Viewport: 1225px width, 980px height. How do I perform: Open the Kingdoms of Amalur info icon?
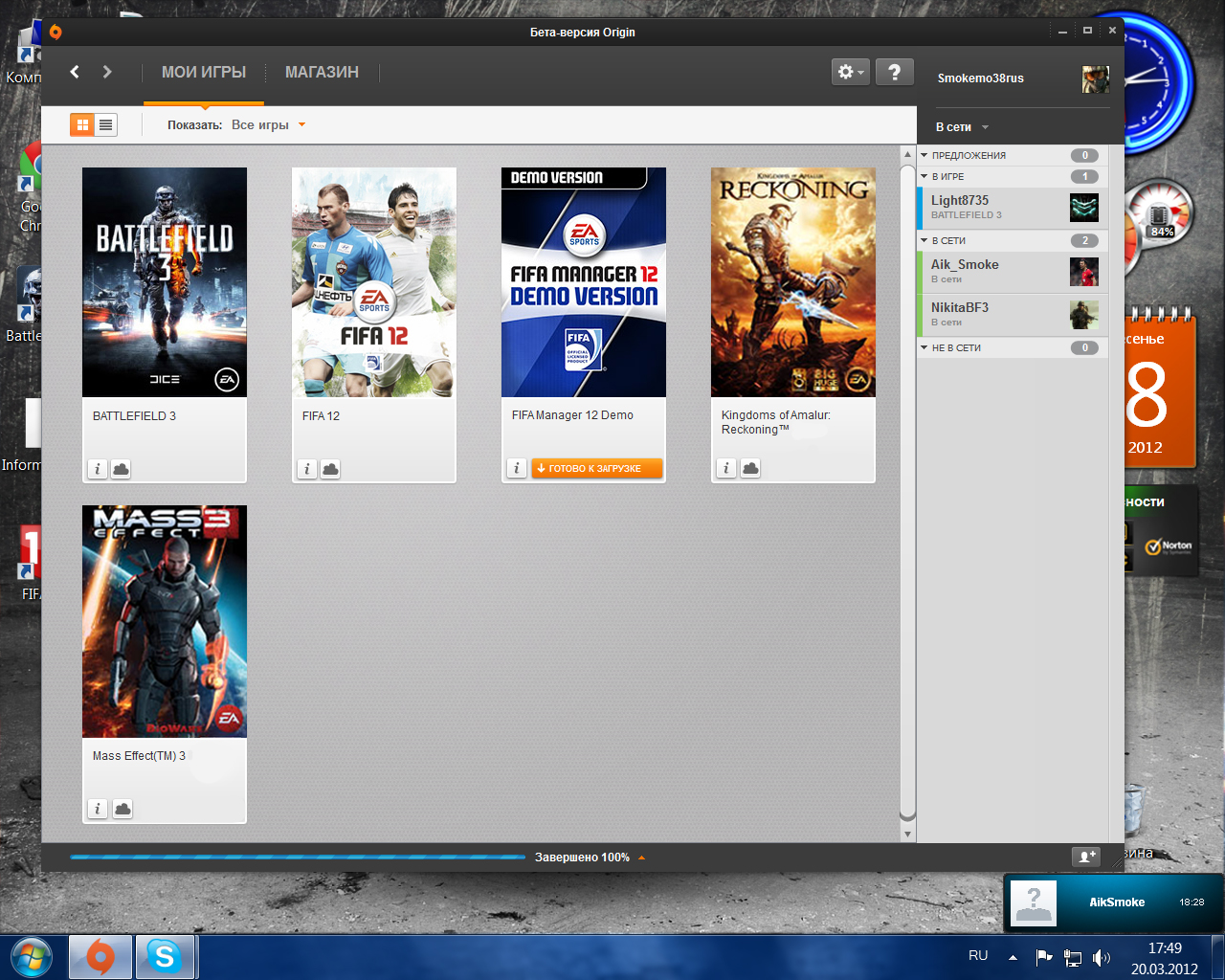(x=726, y=468)
